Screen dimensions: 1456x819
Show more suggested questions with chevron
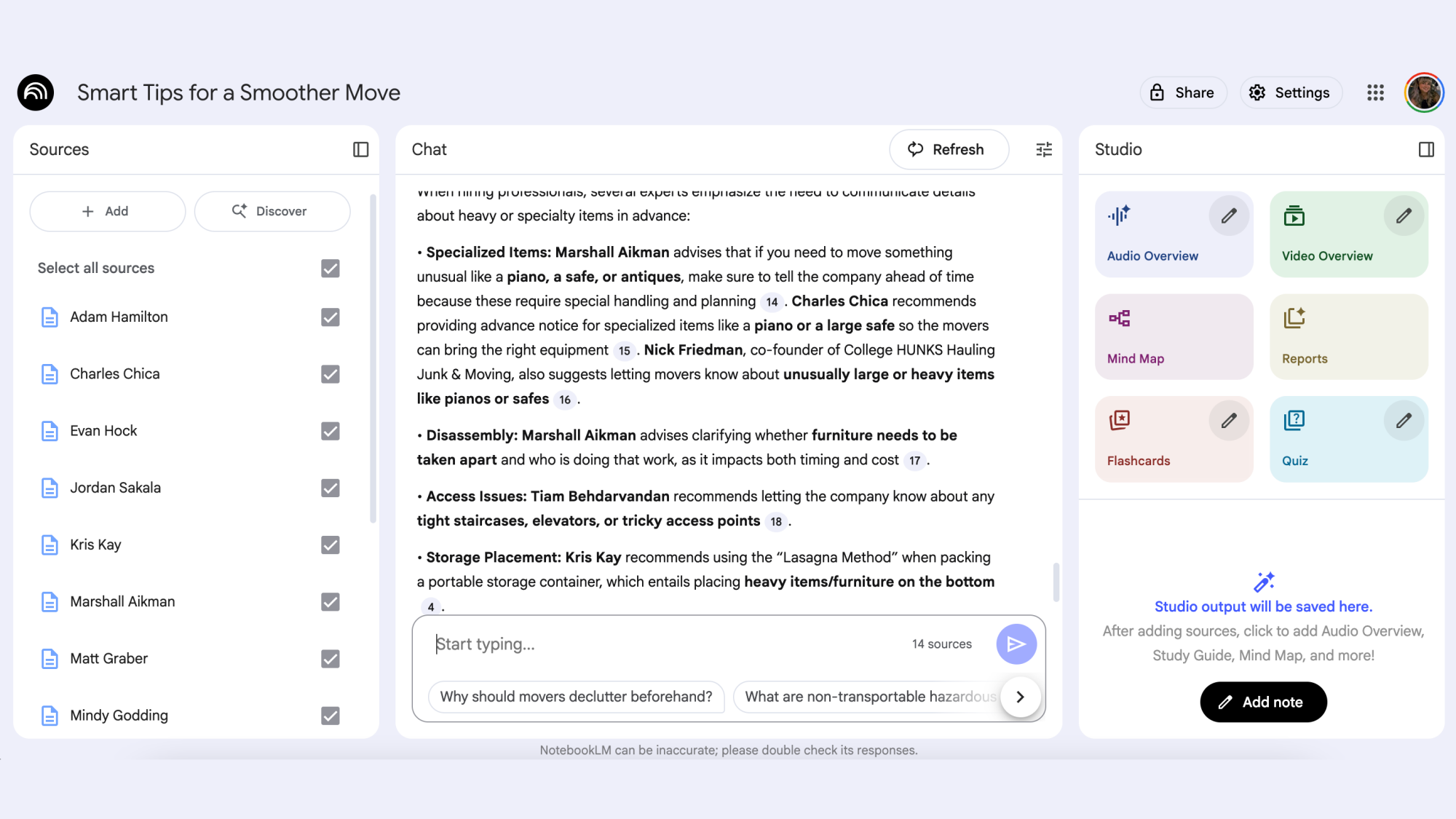coord(1021,697)
